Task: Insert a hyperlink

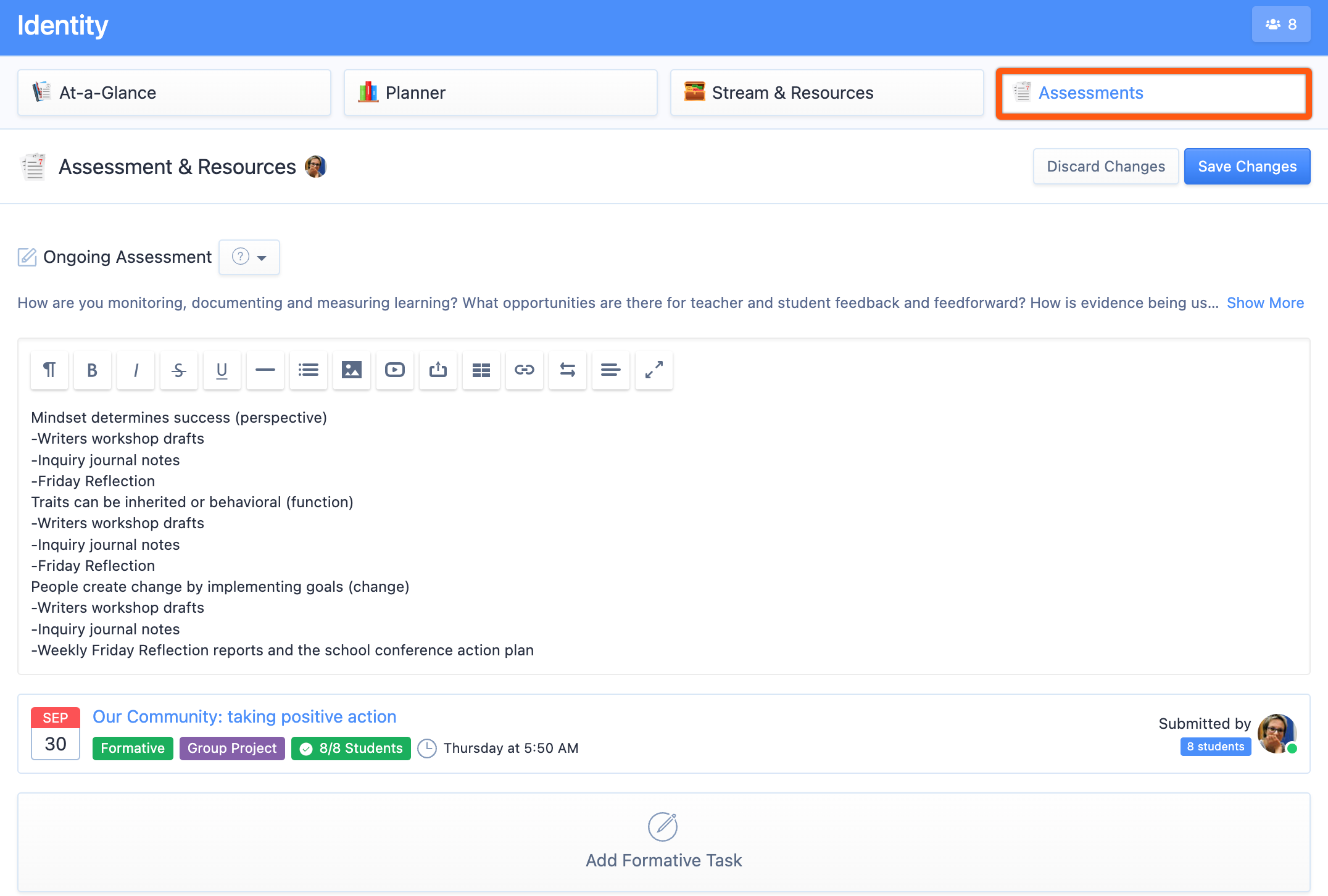Action: (525, 370)
